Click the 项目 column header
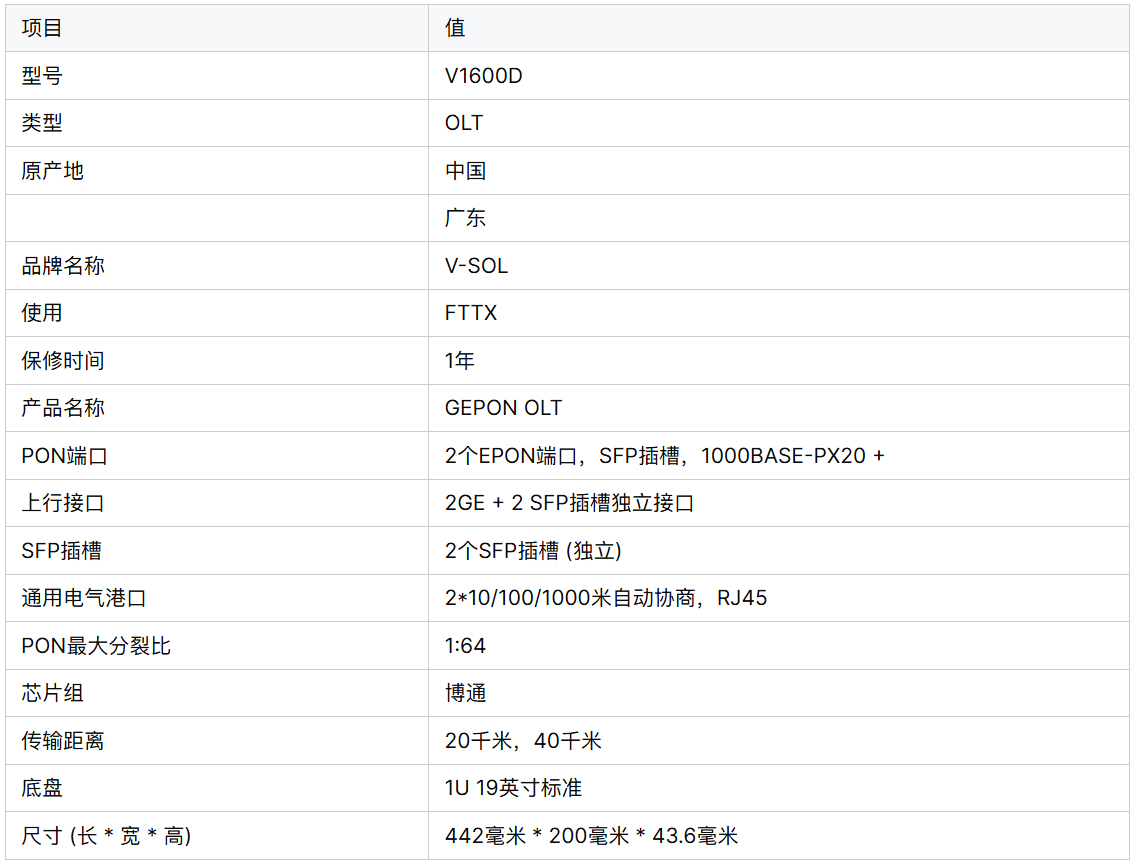Viewport: 1133px width, 864px height. (x=42, y=28)
